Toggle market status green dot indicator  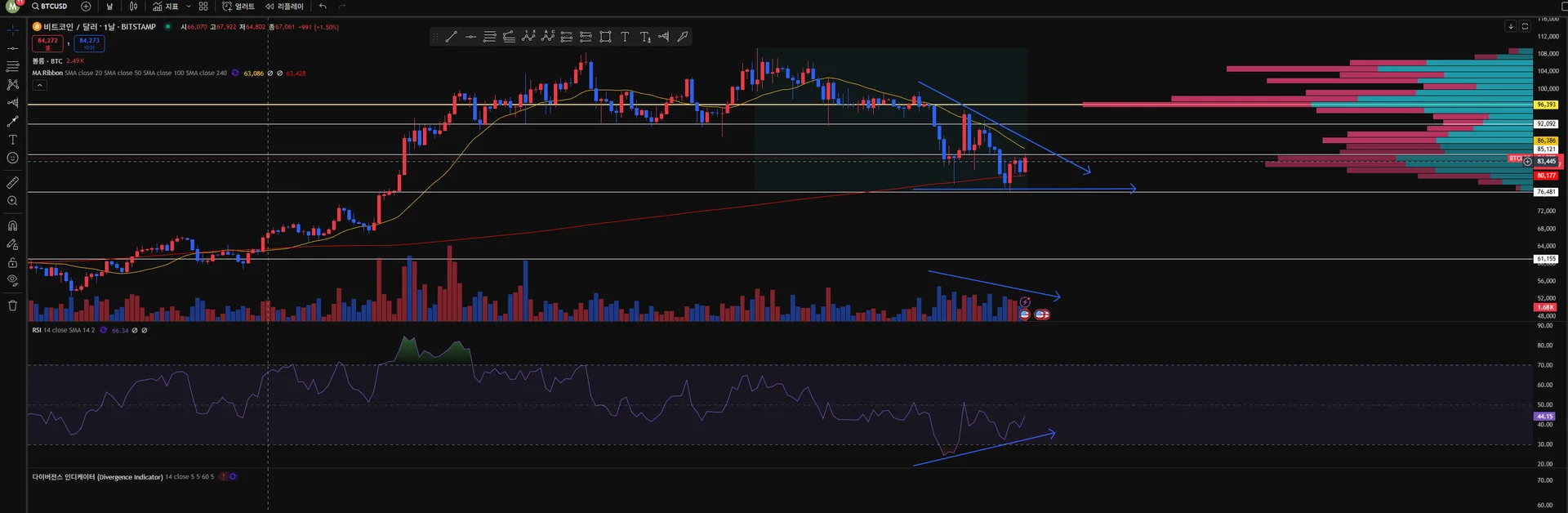coord(167,27)
